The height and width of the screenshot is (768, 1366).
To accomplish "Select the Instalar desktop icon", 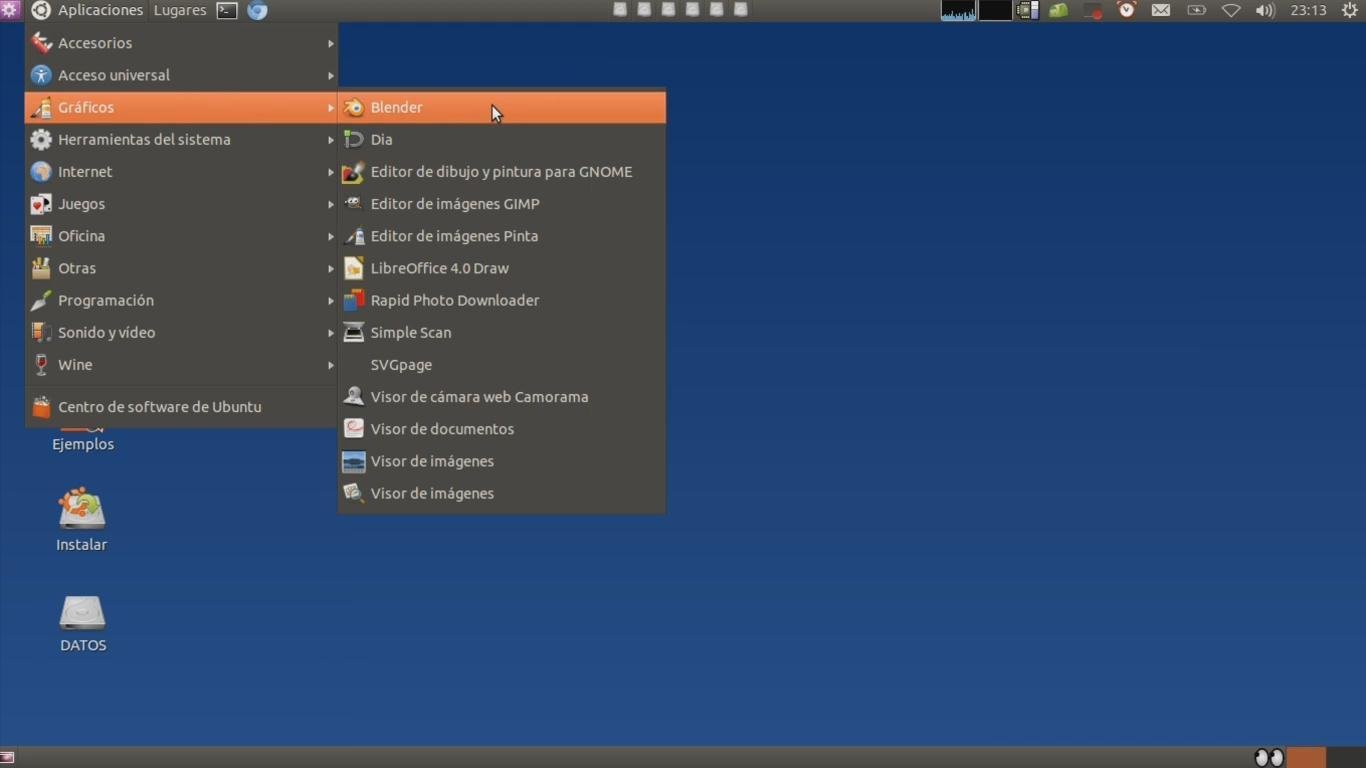I will [x=82, y=509].
